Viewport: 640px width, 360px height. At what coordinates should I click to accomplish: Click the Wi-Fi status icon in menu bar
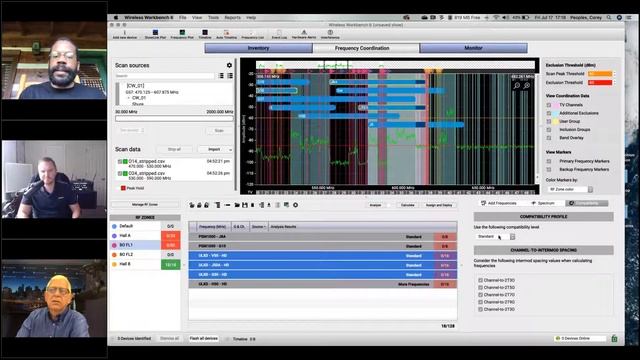point(496,18)
